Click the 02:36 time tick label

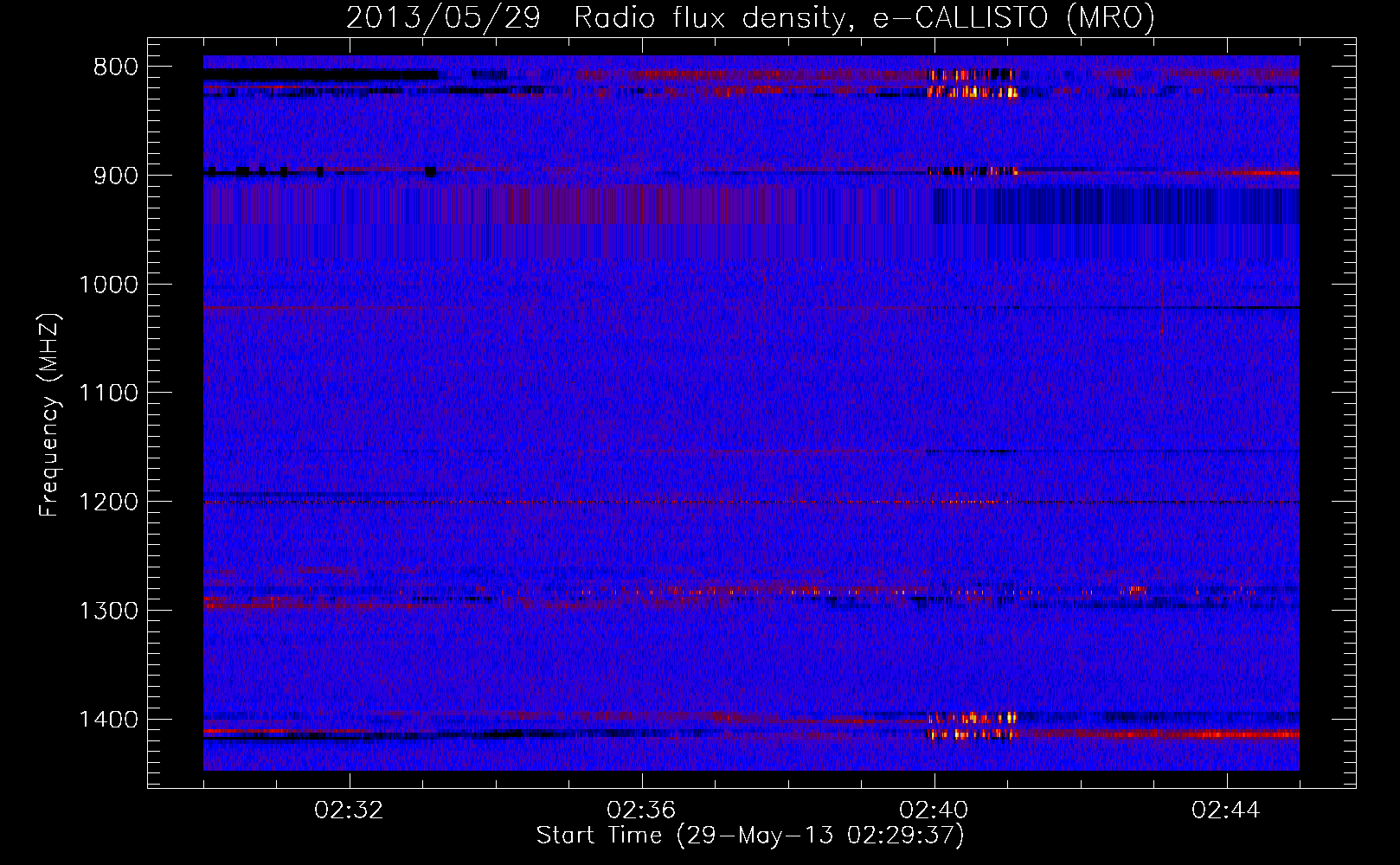(641, 811)
